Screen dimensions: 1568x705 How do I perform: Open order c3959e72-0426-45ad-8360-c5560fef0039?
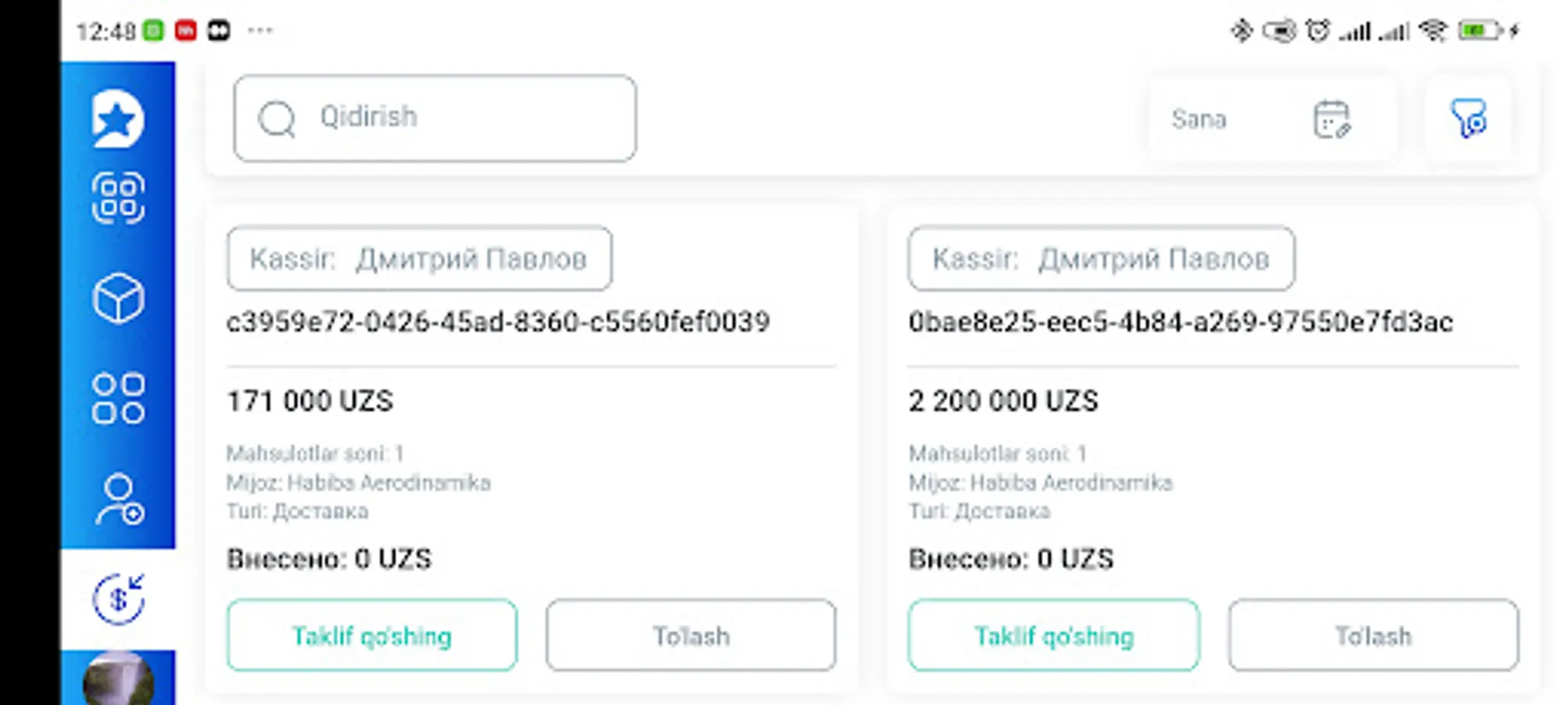pos(498,322)
